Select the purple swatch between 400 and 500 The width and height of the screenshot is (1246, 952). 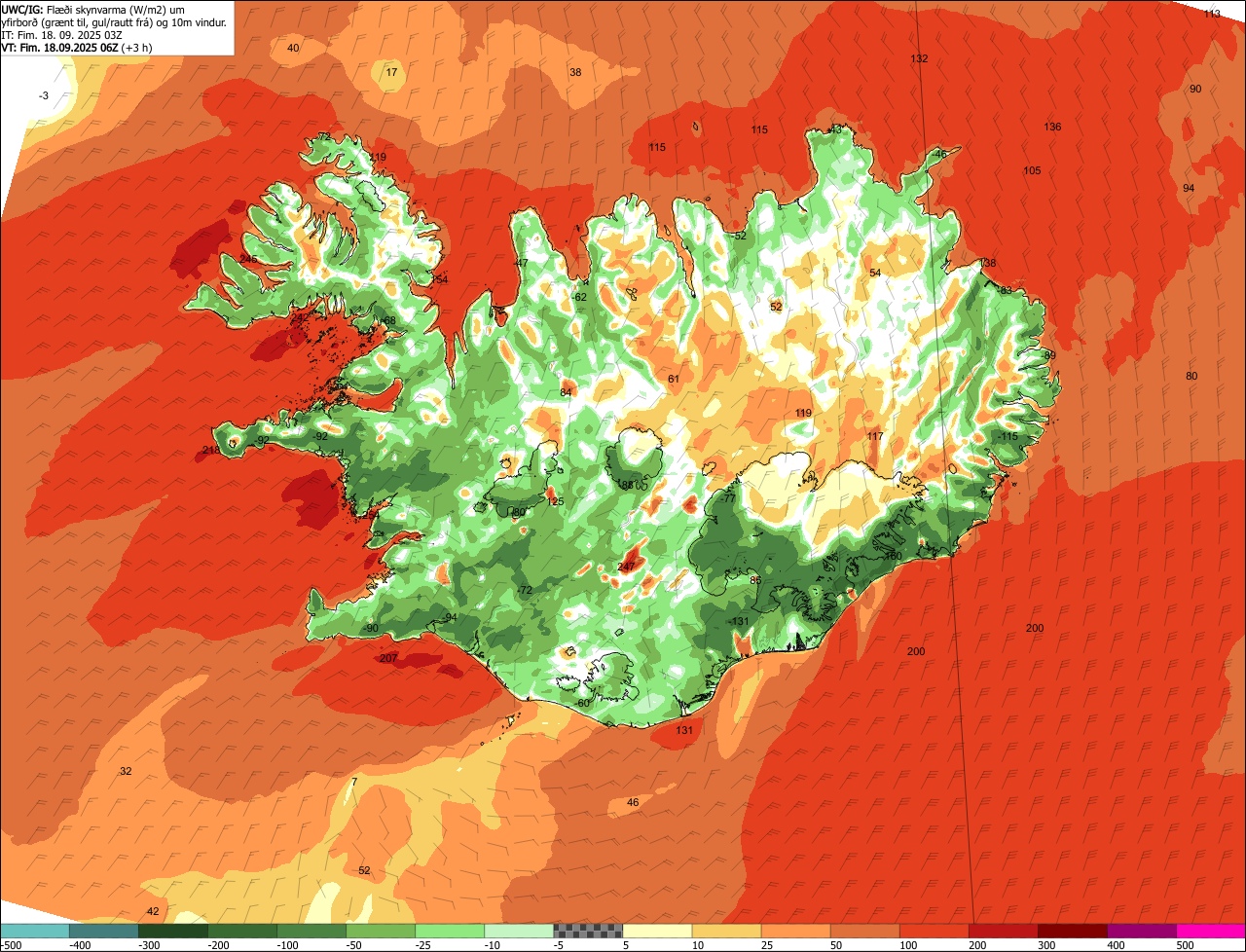click(x=1142, y=931)
